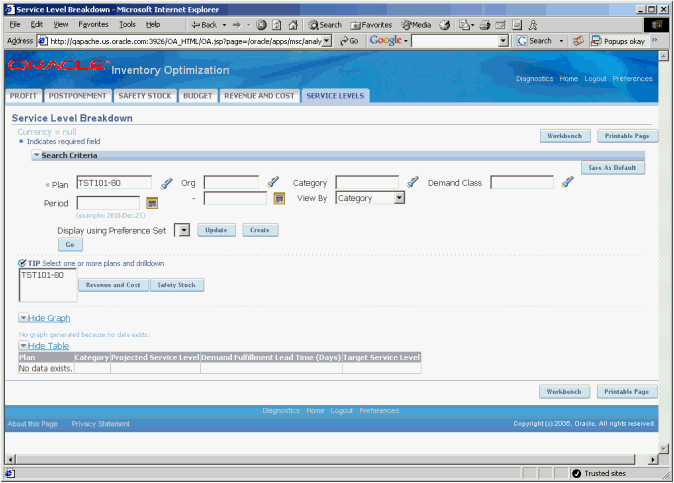Collapse the Search Criteria section

37,155
